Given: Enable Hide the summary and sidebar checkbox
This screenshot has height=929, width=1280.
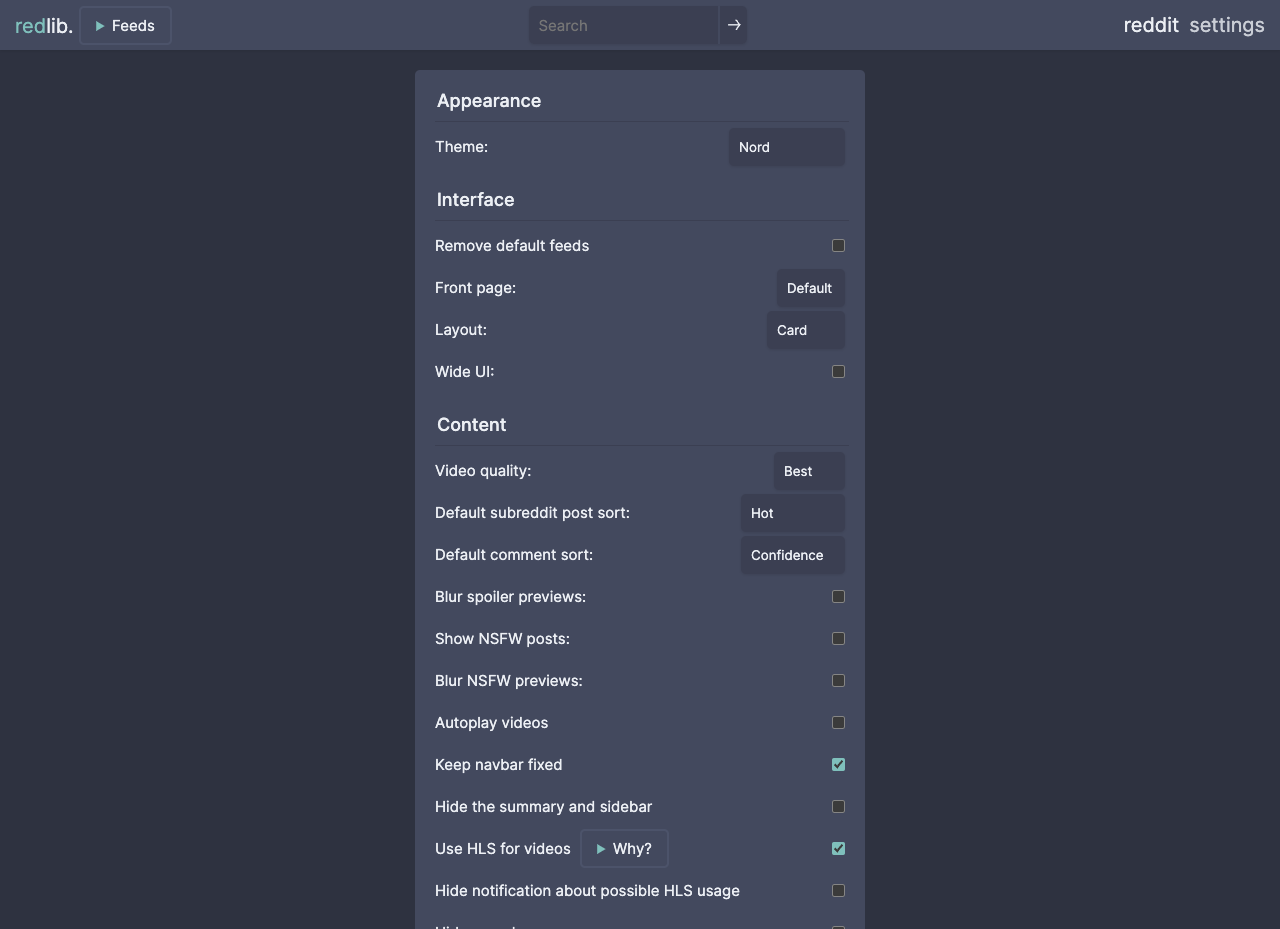Looking at the screenshot, I should 838,806.
